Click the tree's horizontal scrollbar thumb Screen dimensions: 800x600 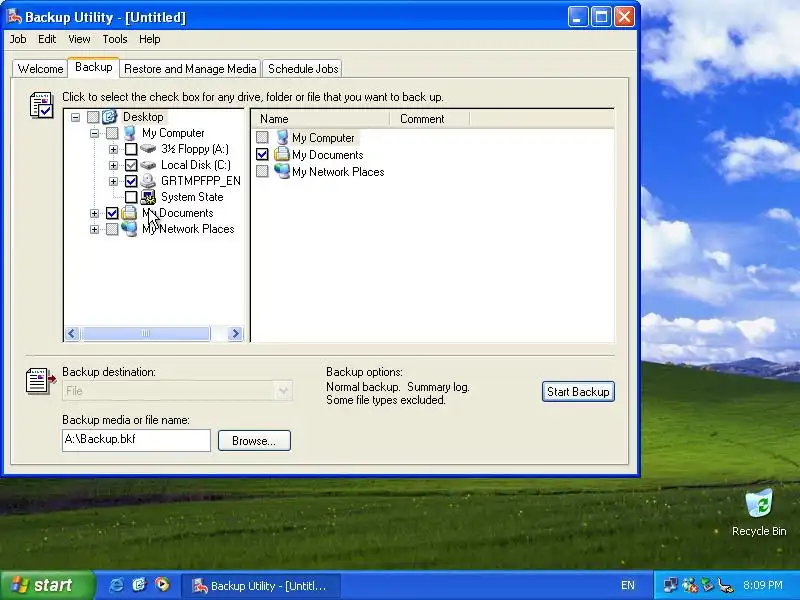[x=145, y=334]
